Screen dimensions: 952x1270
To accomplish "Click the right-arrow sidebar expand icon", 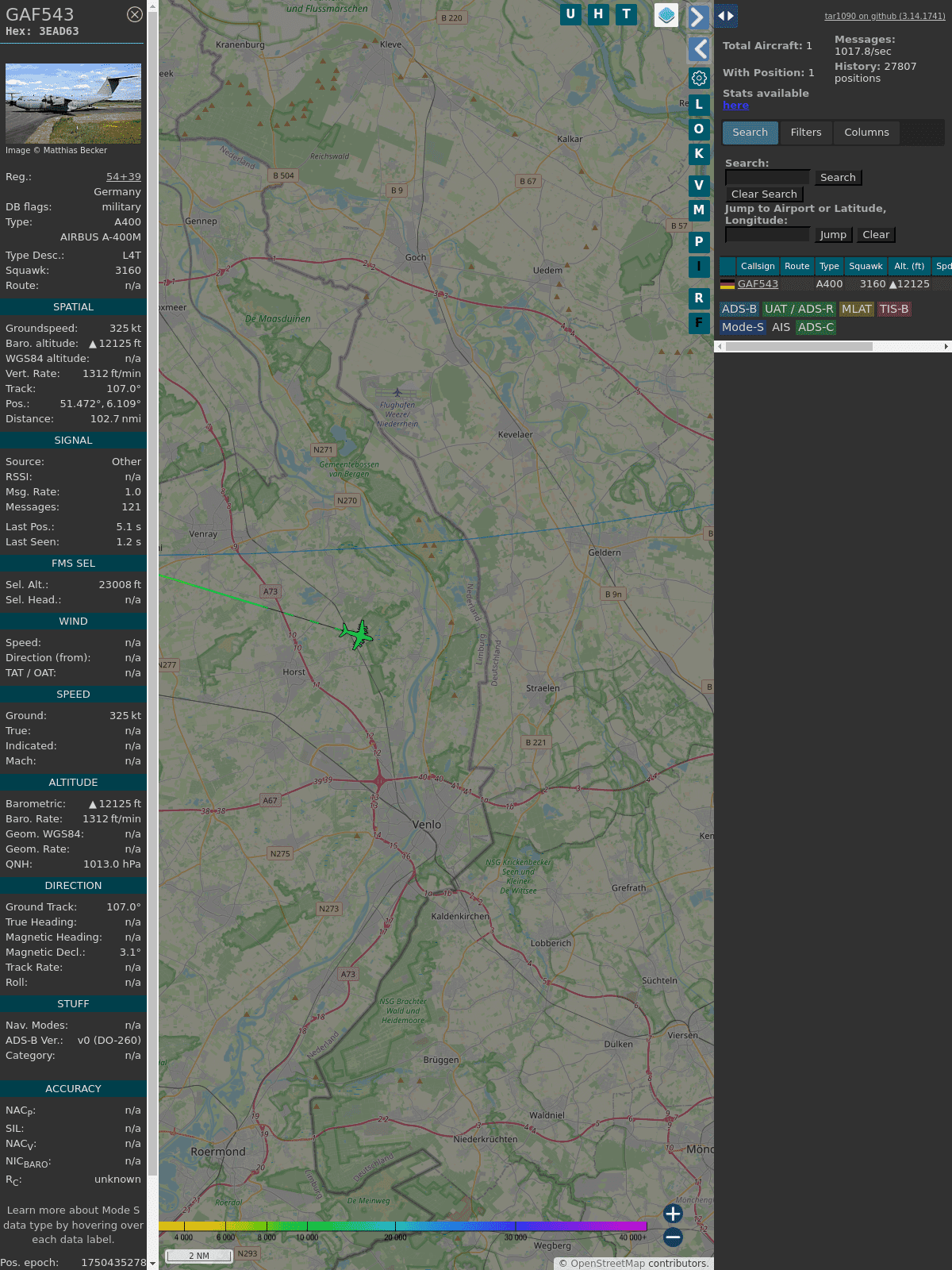I will coord(698,17).
